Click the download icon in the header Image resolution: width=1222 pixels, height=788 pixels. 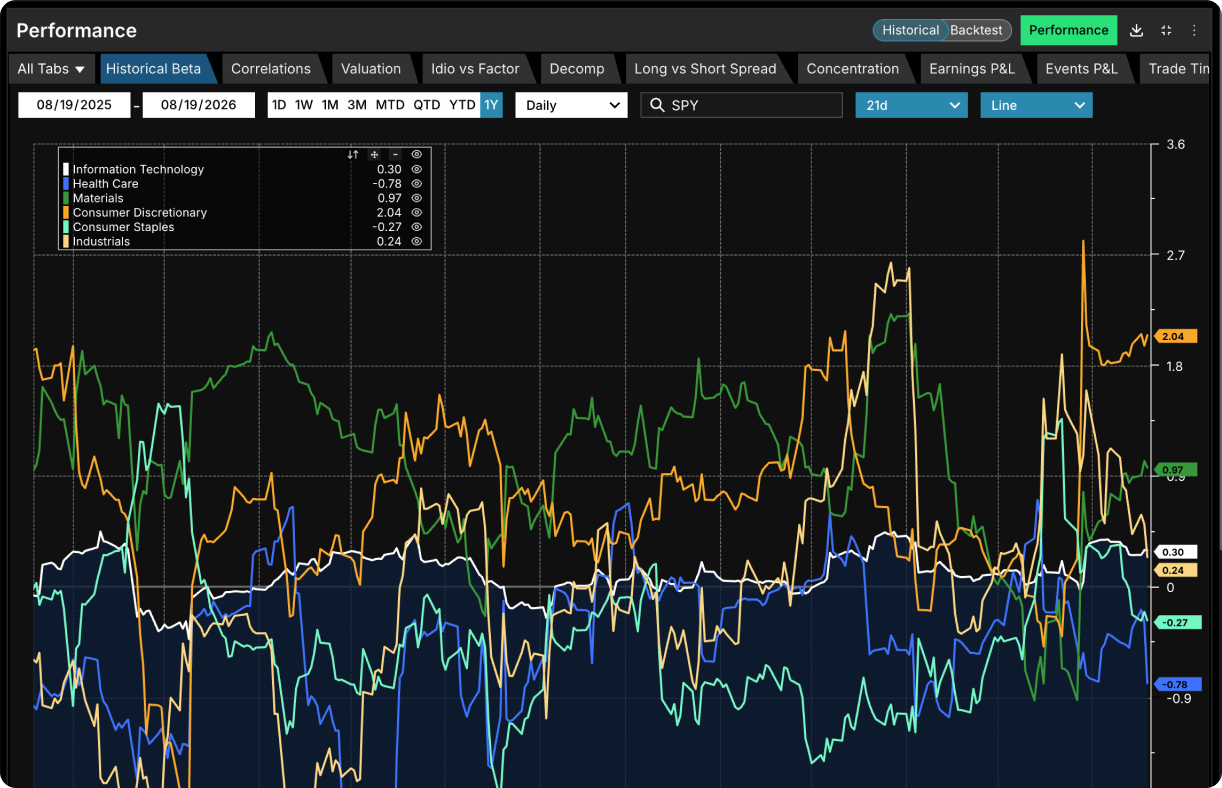(x=1136, y=30)
